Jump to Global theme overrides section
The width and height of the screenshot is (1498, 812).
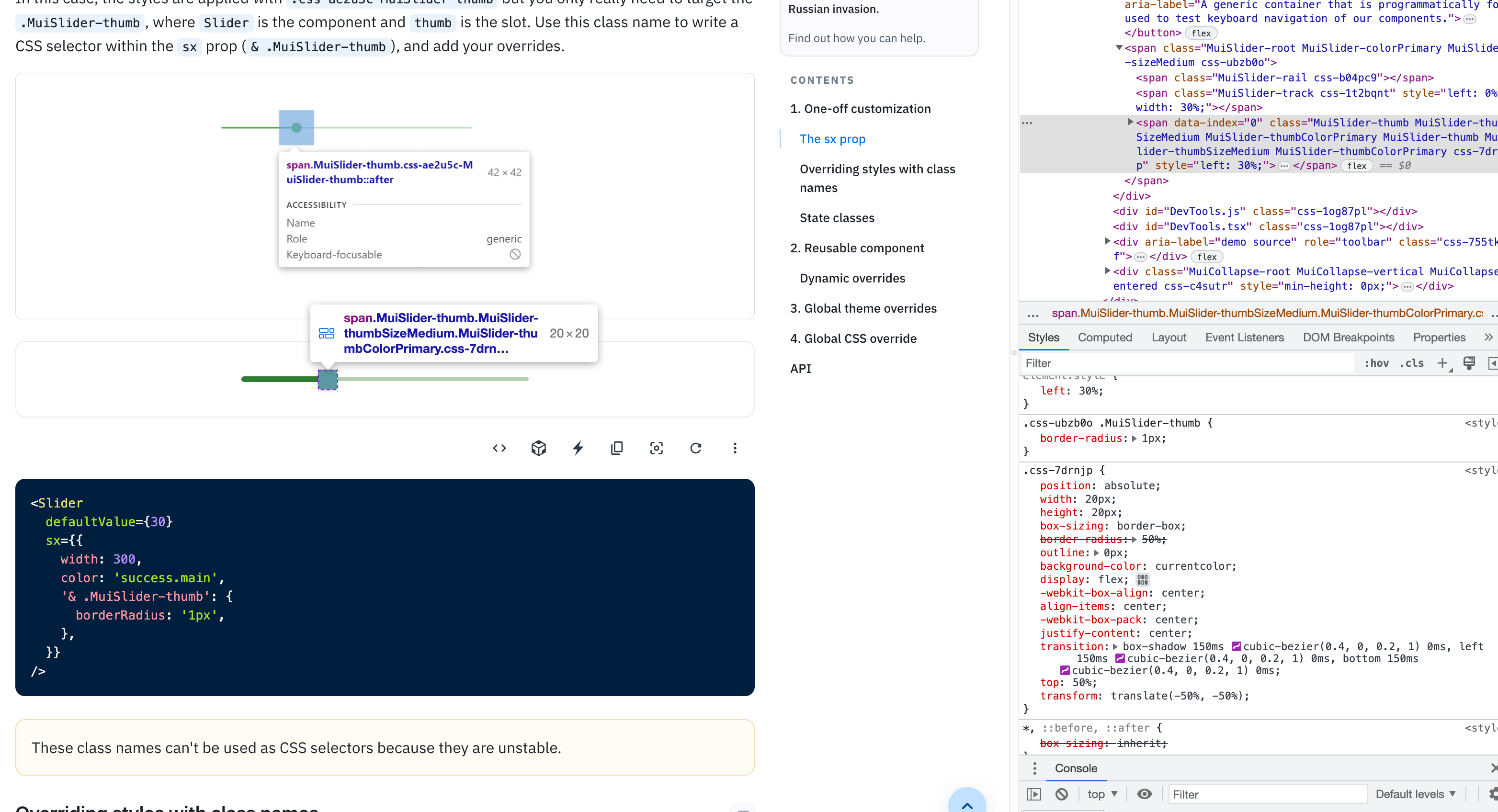863,309
